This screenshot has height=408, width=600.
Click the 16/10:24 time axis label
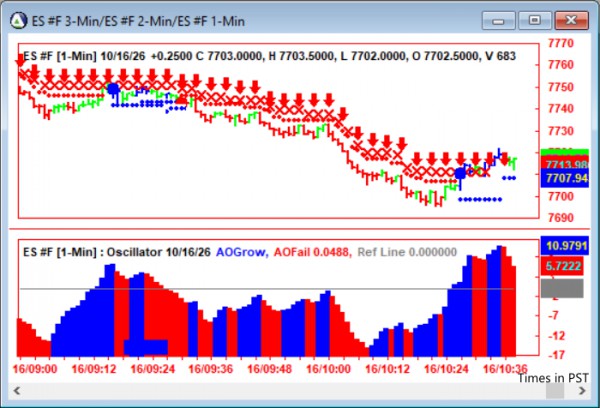coord(446,369)
